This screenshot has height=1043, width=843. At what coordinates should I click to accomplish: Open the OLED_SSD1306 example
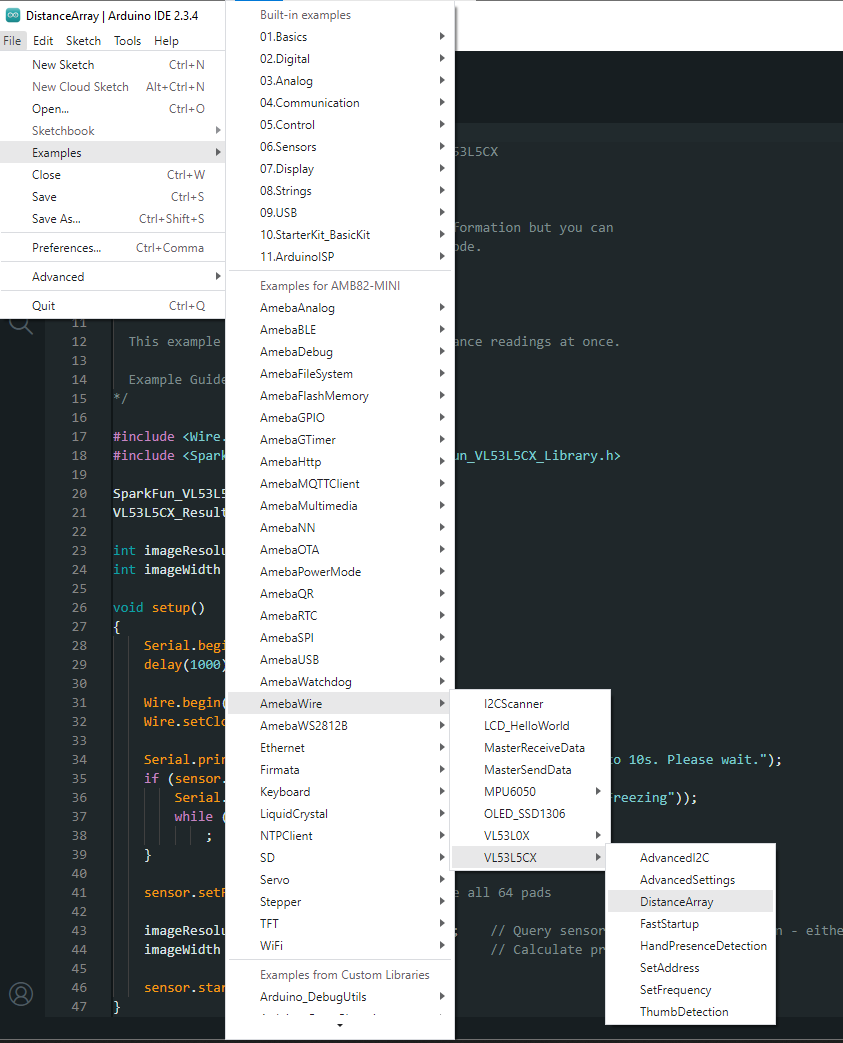pyautogui.click(x=524, y=814)
